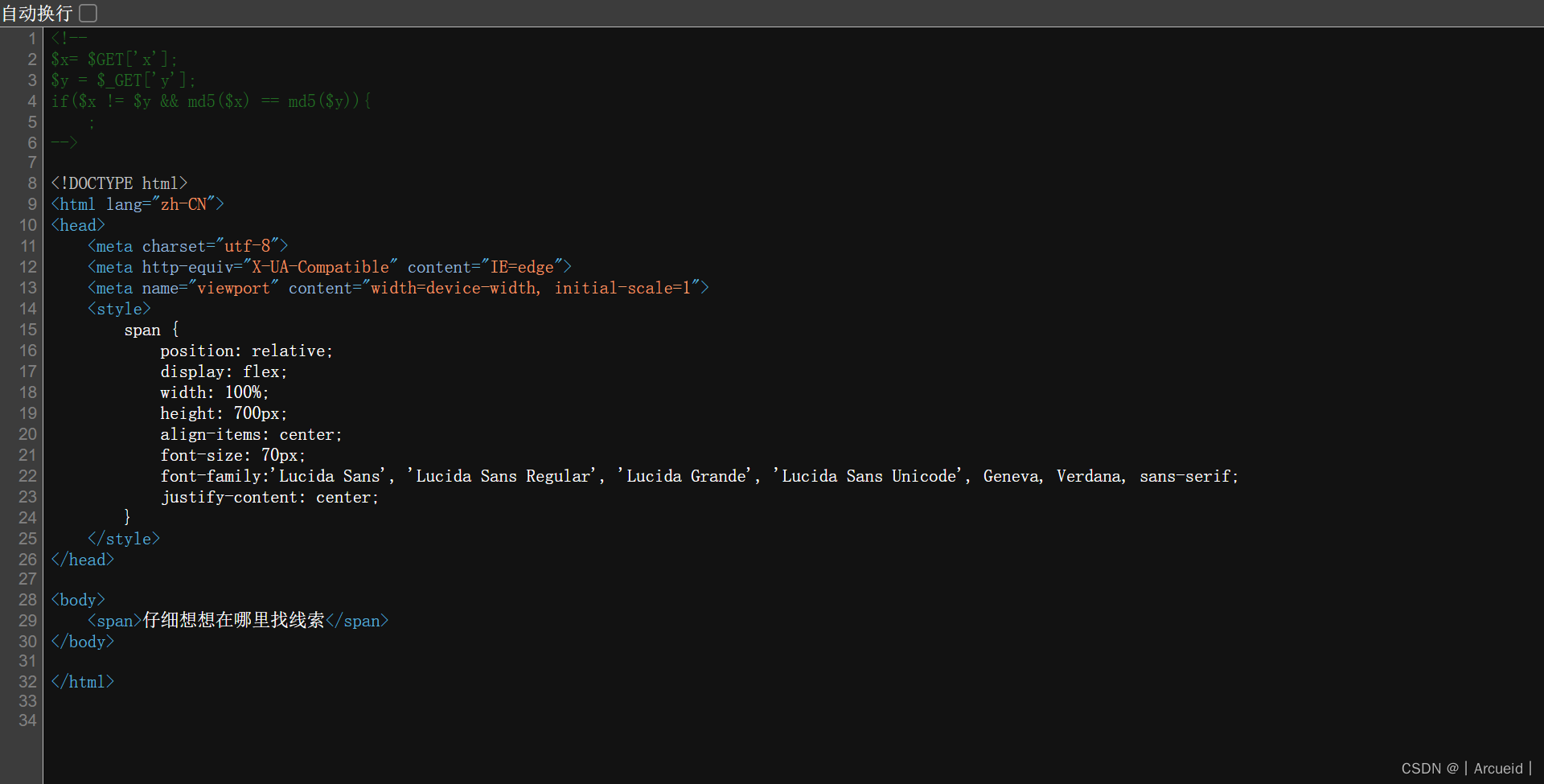Click the html lang="zh-CN" tag line

(x=138, y=204)
